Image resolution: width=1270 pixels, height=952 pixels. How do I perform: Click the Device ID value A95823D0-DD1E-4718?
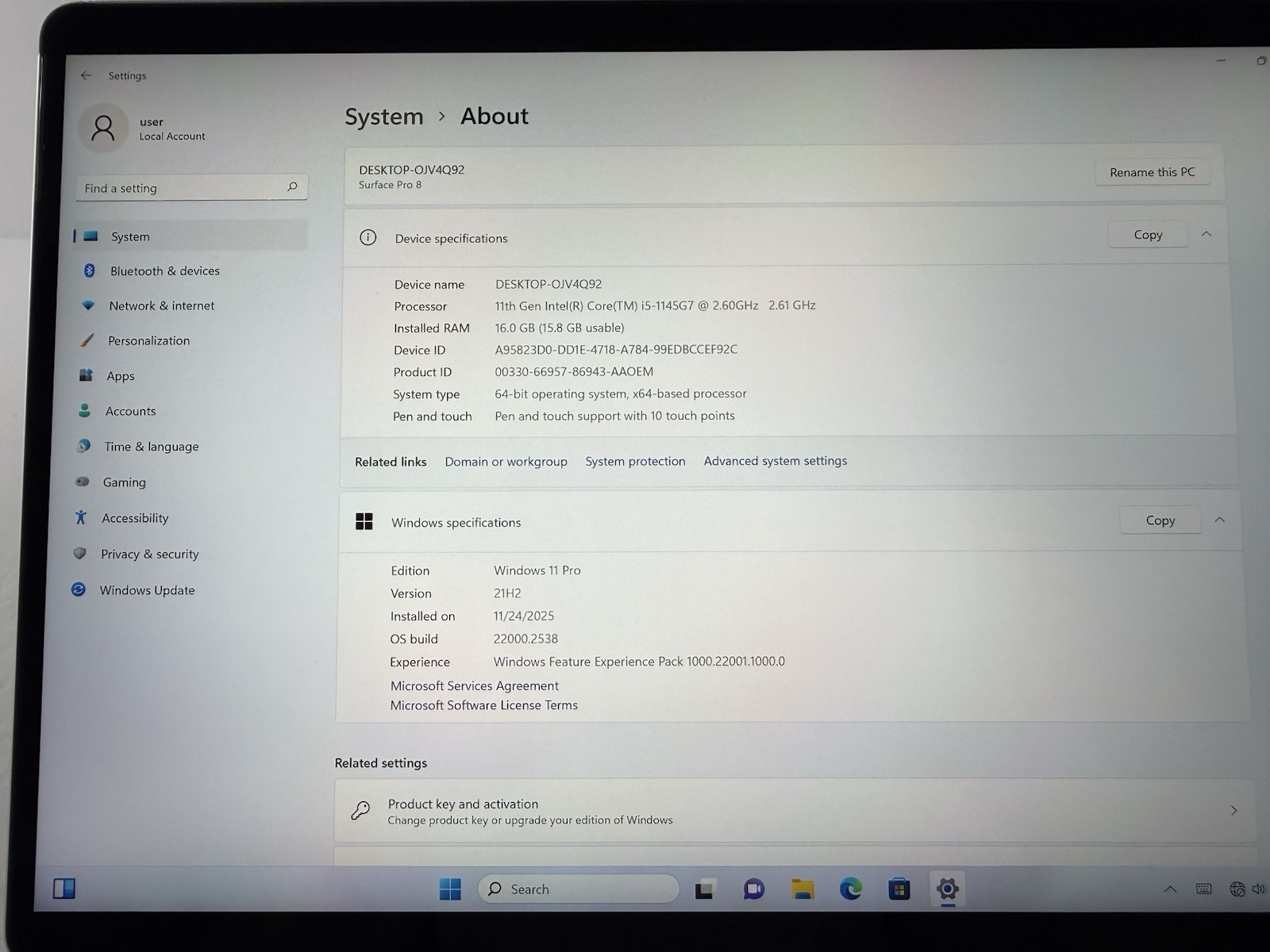click(616, 349)
